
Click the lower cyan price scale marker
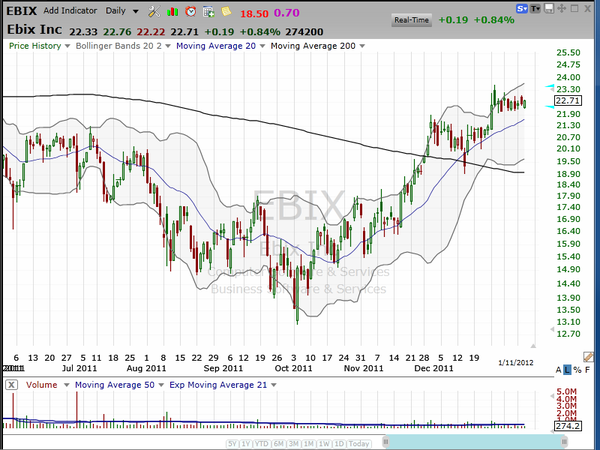pos(550,106)
